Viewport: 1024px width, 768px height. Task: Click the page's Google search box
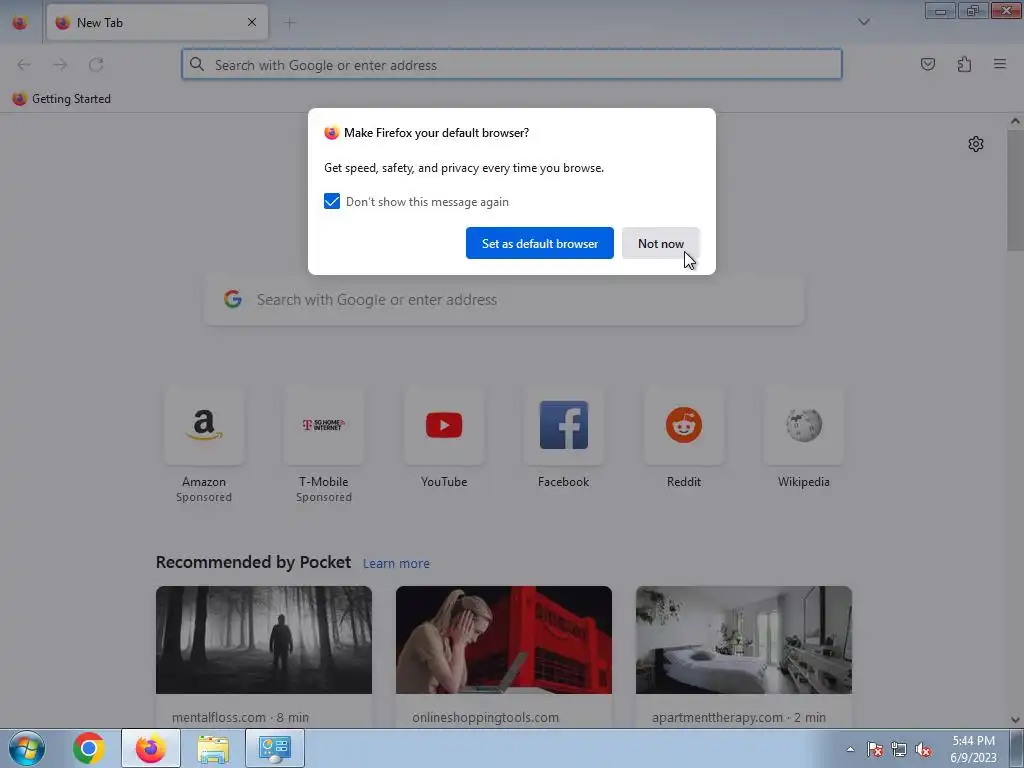504,300
